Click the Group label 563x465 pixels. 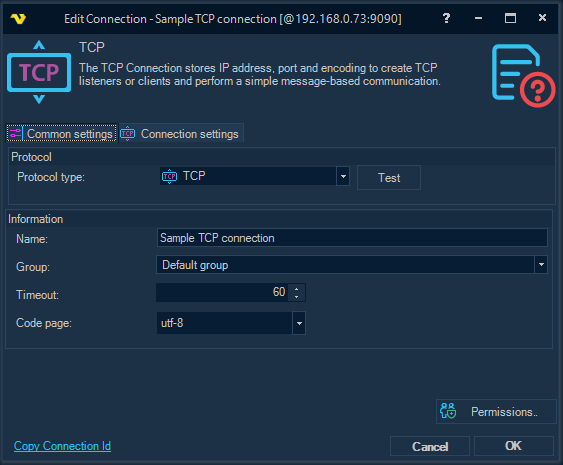click(33, 267)
